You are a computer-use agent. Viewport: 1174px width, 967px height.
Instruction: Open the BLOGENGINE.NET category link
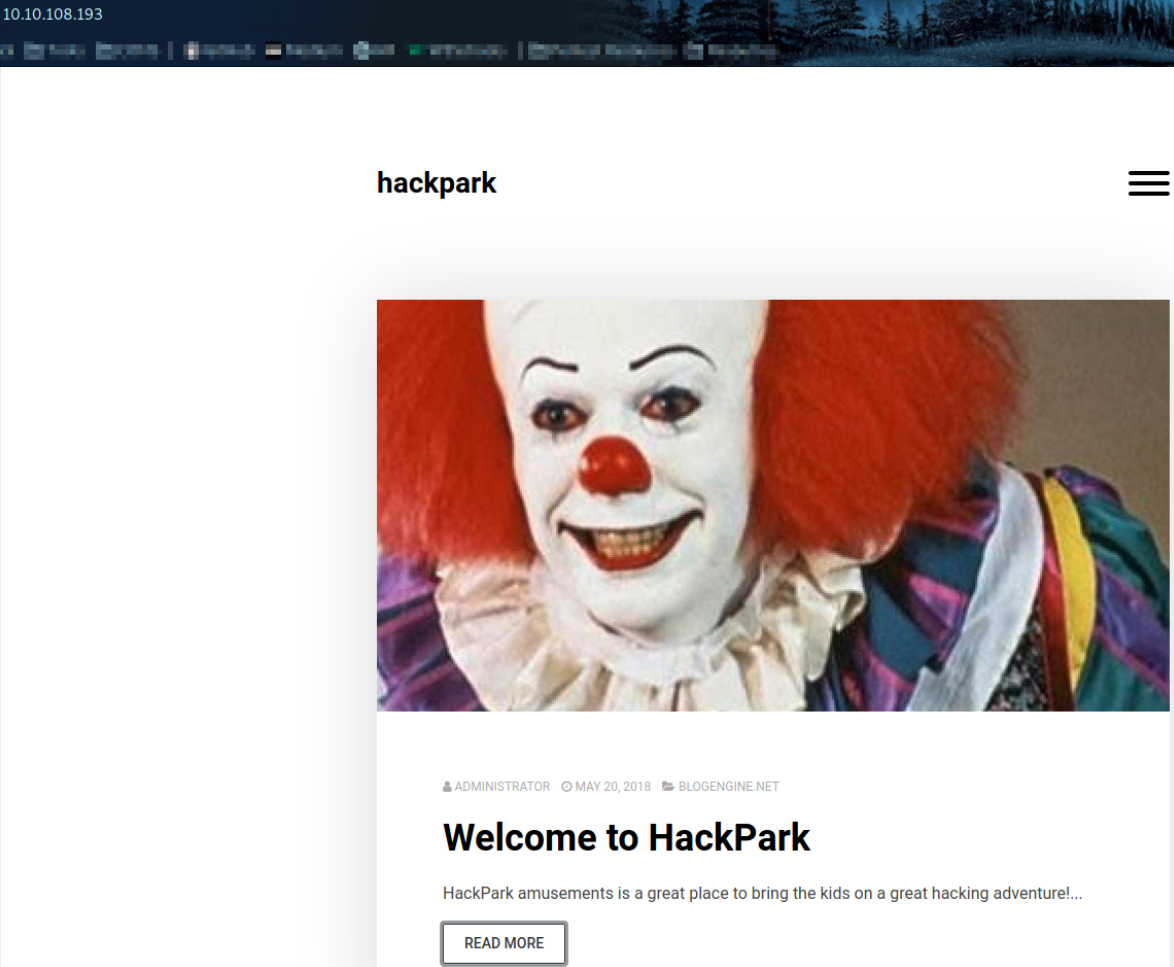[x=729, y=787]
